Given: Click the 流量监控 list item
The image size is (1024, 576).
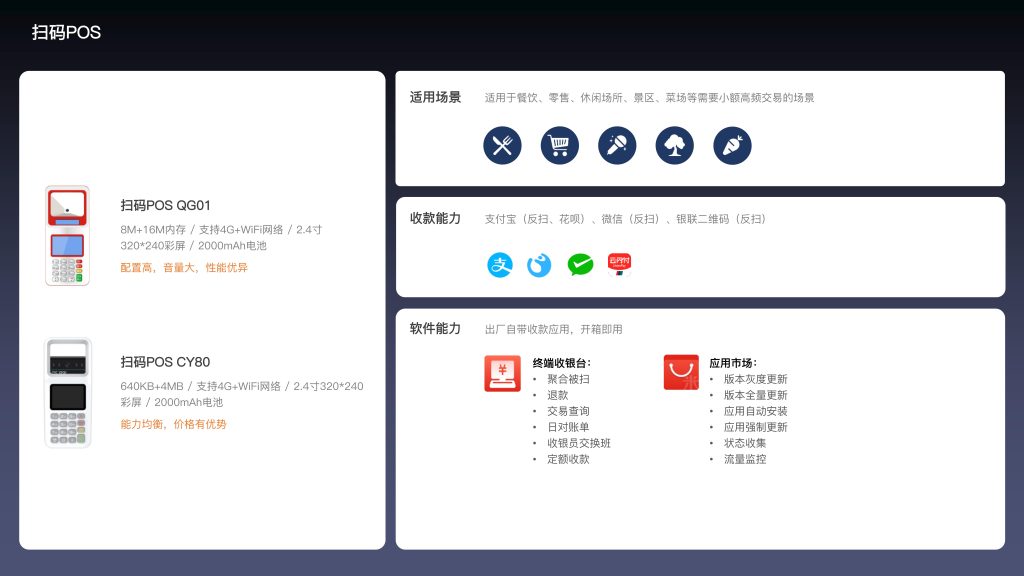Looking at the screenshot, I should coord(745,459).
